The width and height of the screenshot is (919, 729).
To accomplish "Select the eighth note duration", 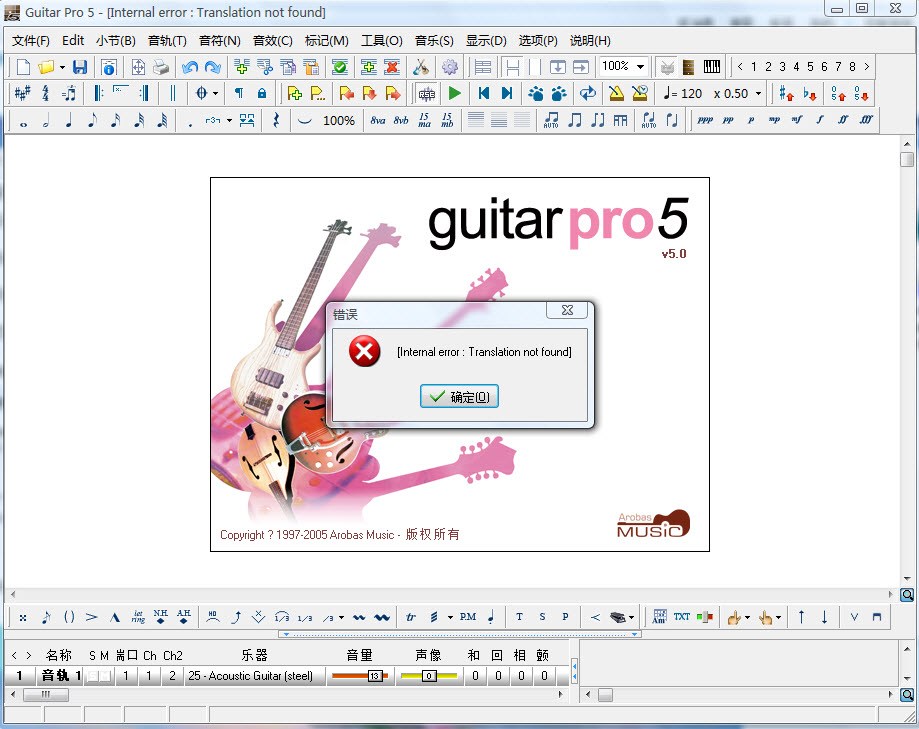I will pyautogui.click(x=93, y=121).
